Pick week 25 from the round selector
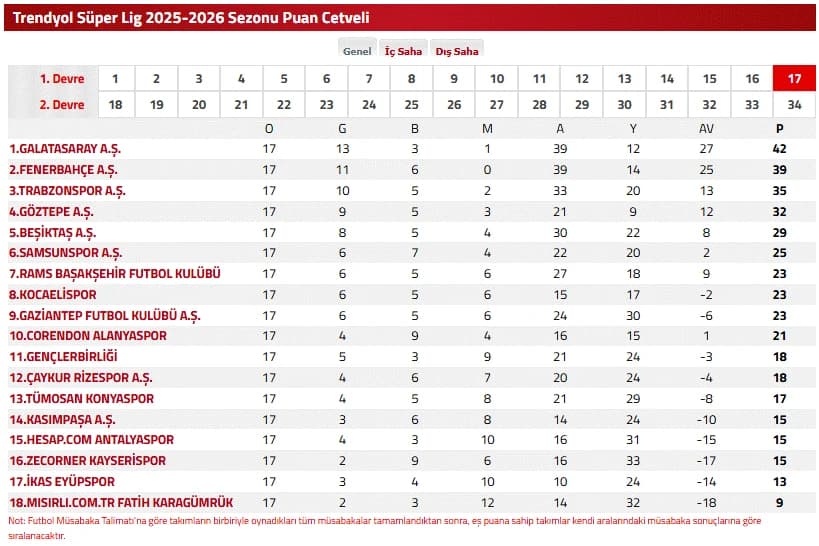Image resolution: width=819 pixels, height=546 pixels. 412,104
